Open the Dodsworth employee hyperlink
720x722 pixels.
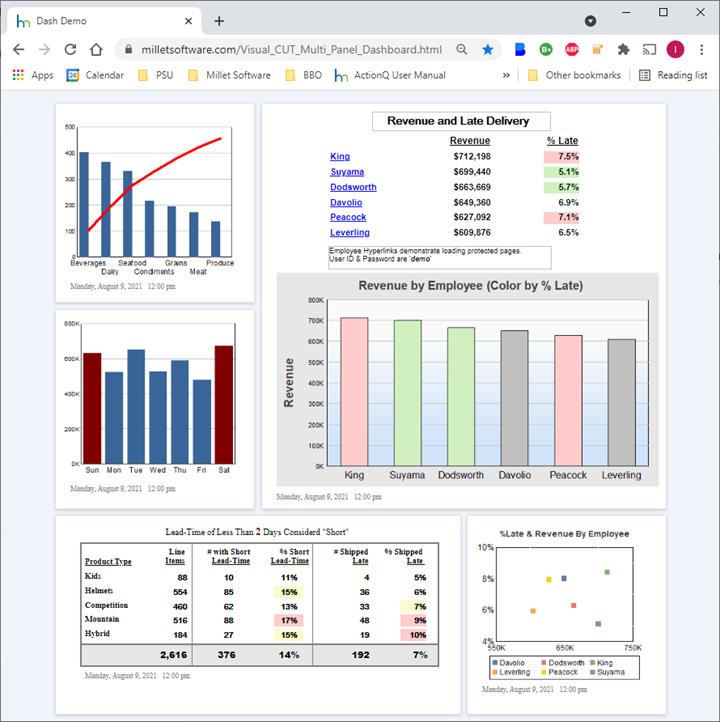[x=353, y=187]
